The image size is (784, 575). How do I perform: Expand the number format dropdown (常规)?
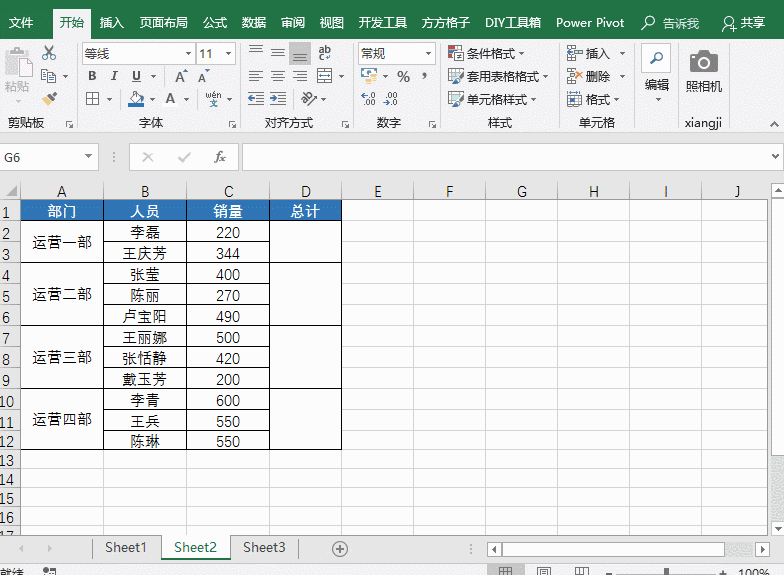pos(428,54)
